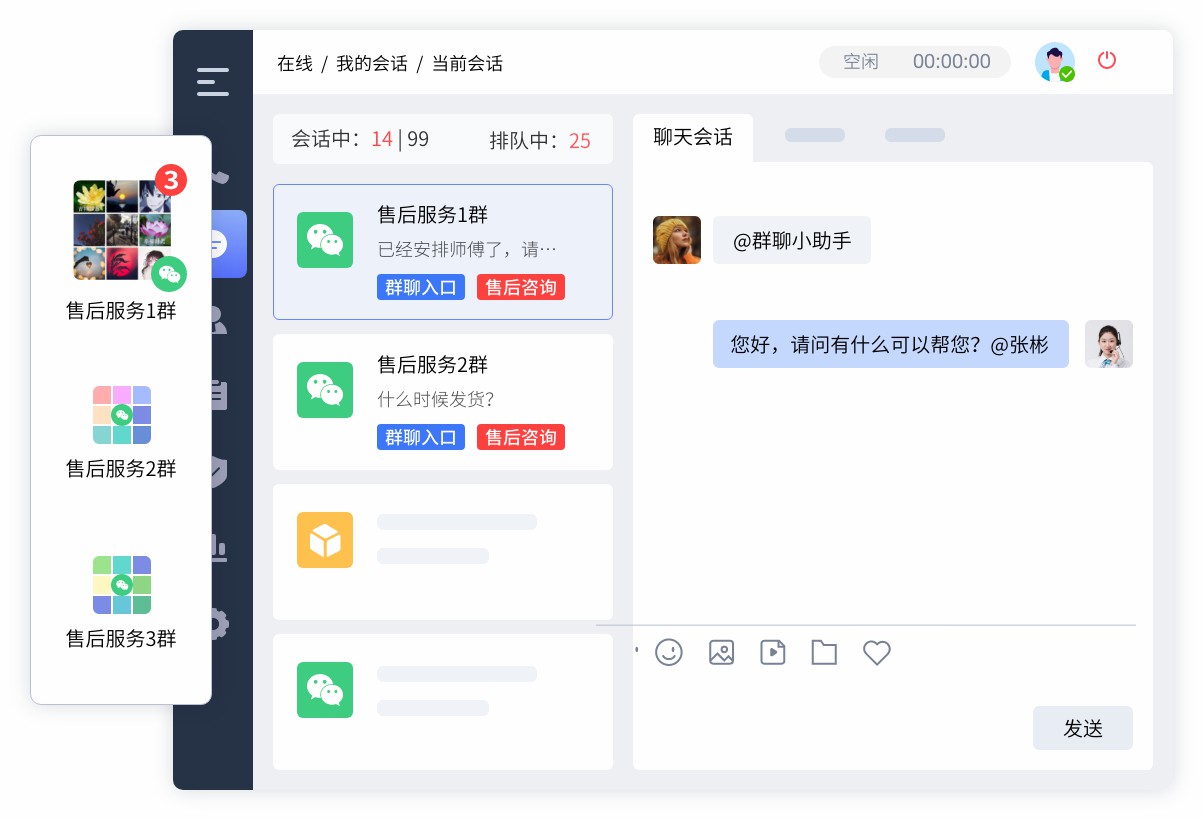This screenshot has height=820, width=1203.
Task: Click 在线 in the breadcrumb
Action: 294,64
